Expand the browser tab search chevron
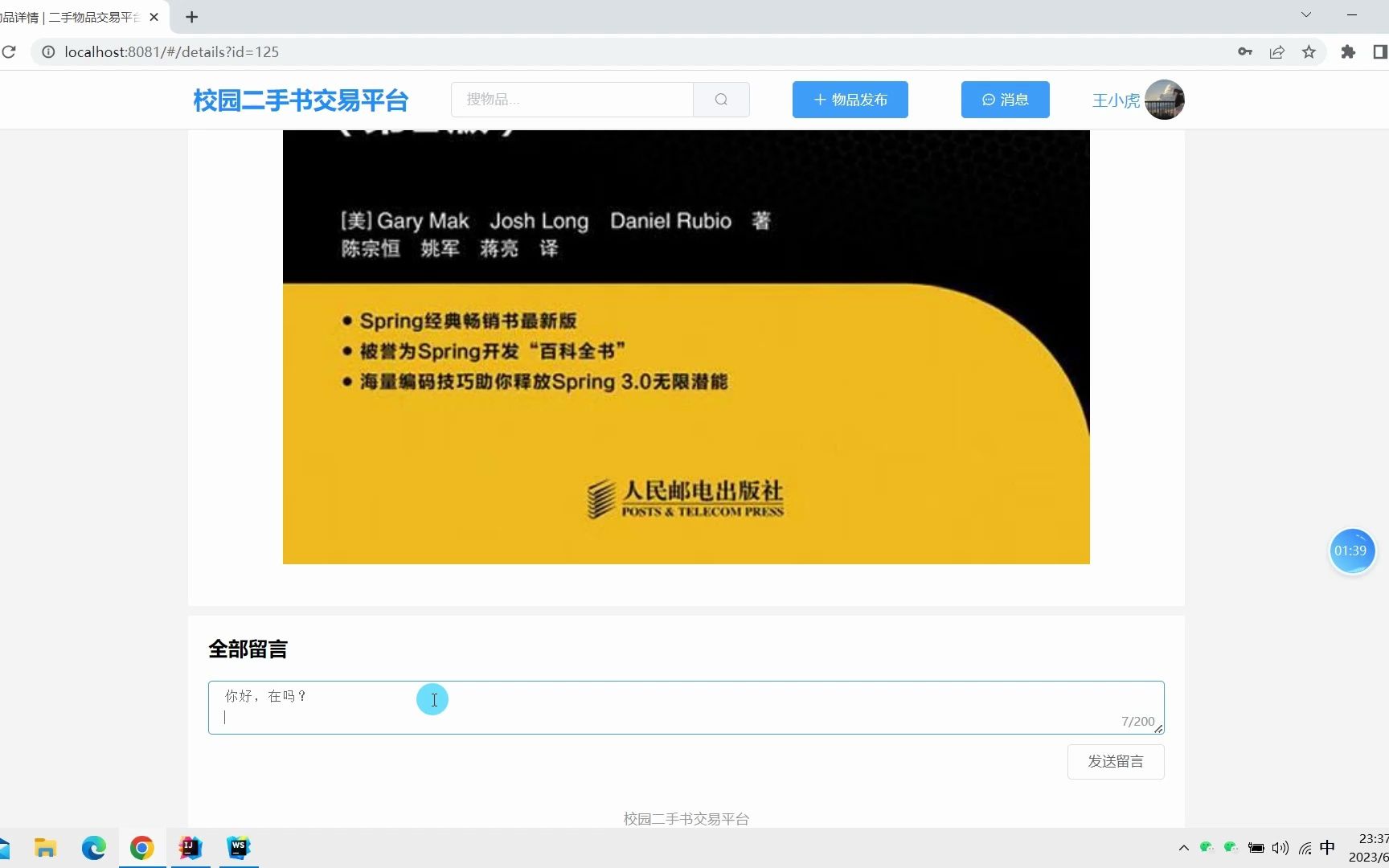This screenshot has height=868, width=1389. pos(1304,14)
